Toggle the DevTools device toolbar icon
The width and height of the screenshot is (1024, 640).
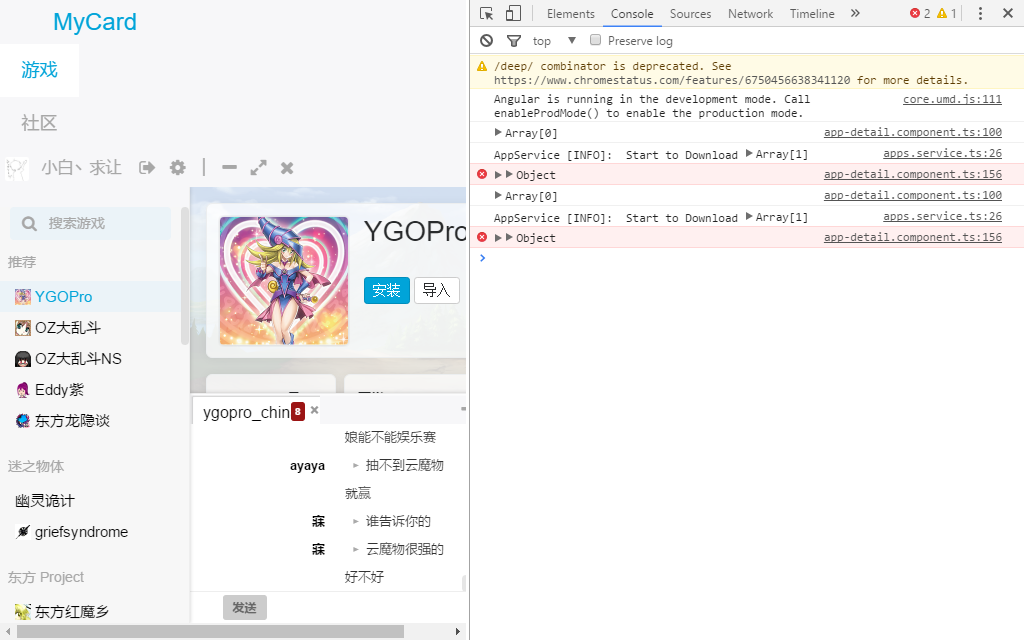coord(512,13)
